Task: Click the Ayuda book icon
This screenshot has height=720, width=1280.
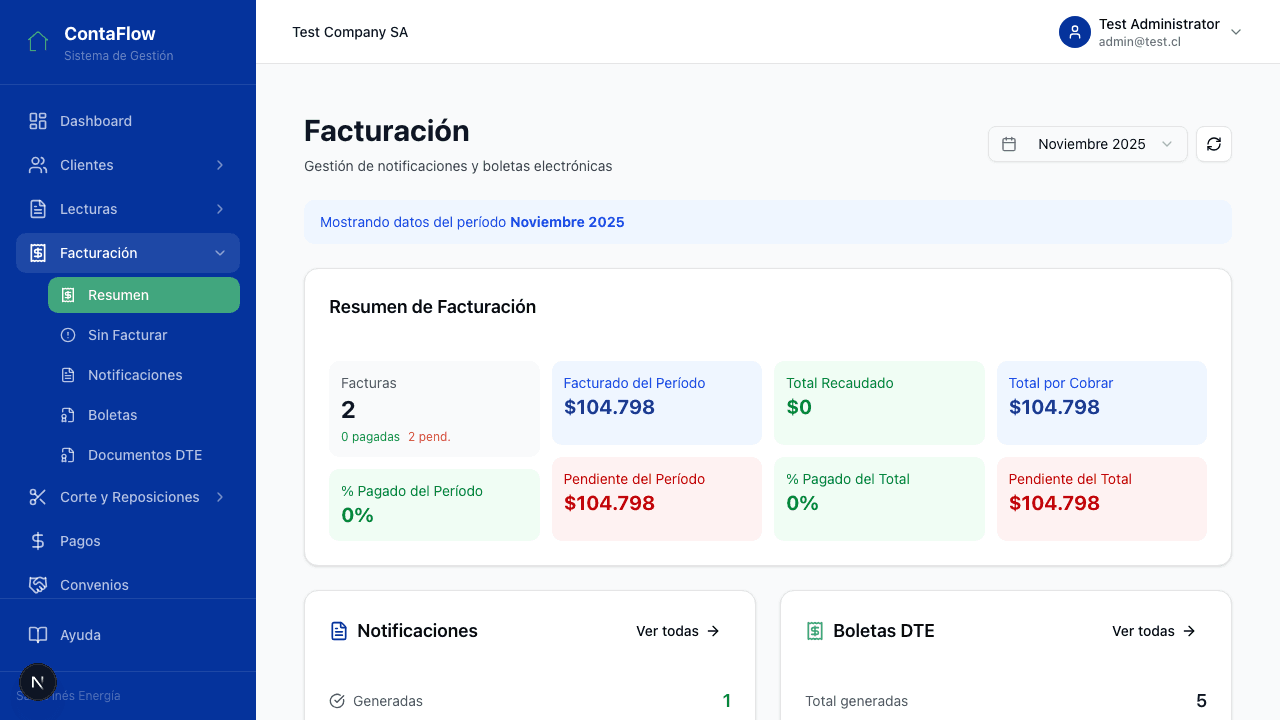Action: tap(38, 635)
